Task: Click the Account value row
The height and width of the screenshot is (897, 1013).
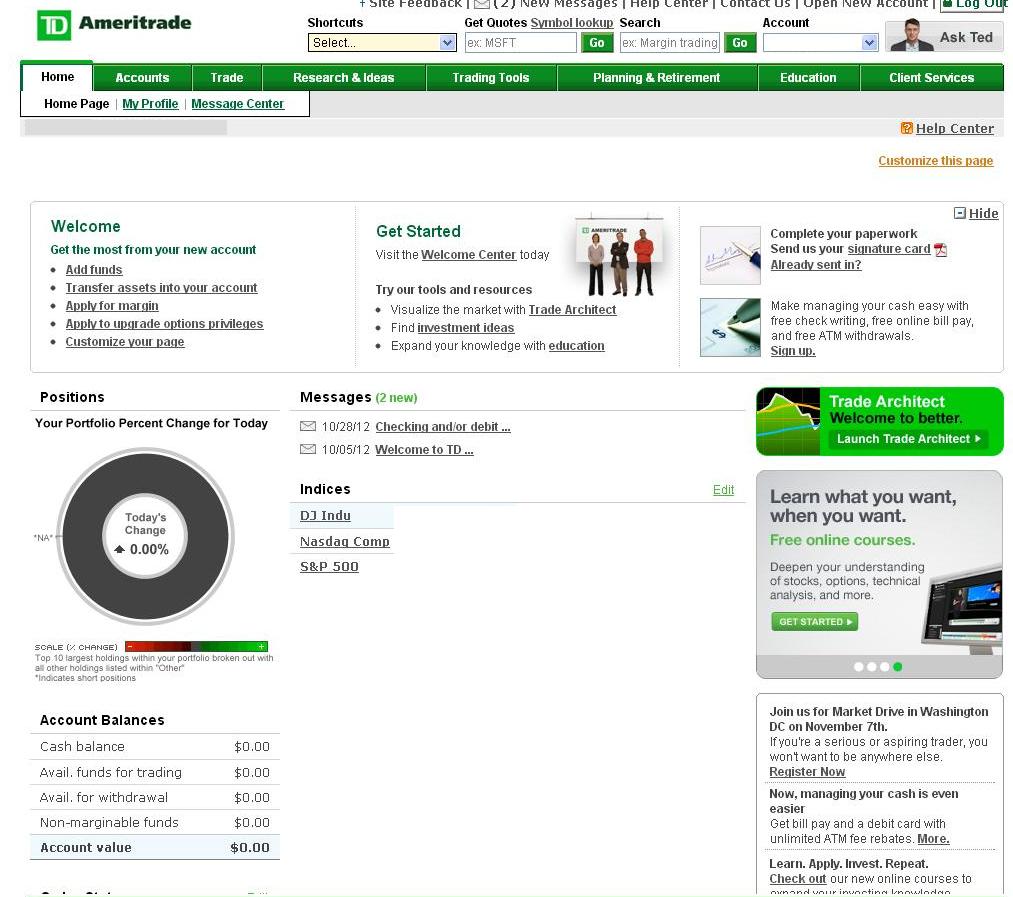Action: click(x=155, y=847)
